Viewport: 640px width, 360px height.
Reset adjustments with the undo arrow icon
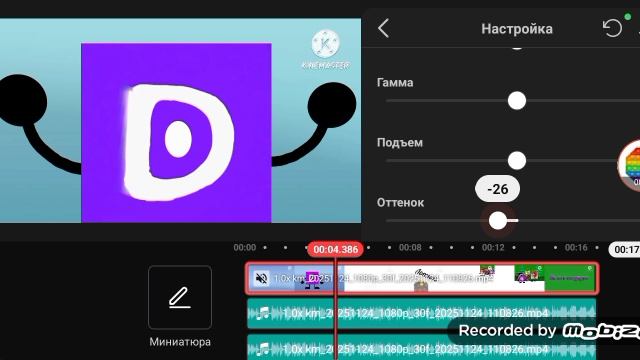pos(612,29)
